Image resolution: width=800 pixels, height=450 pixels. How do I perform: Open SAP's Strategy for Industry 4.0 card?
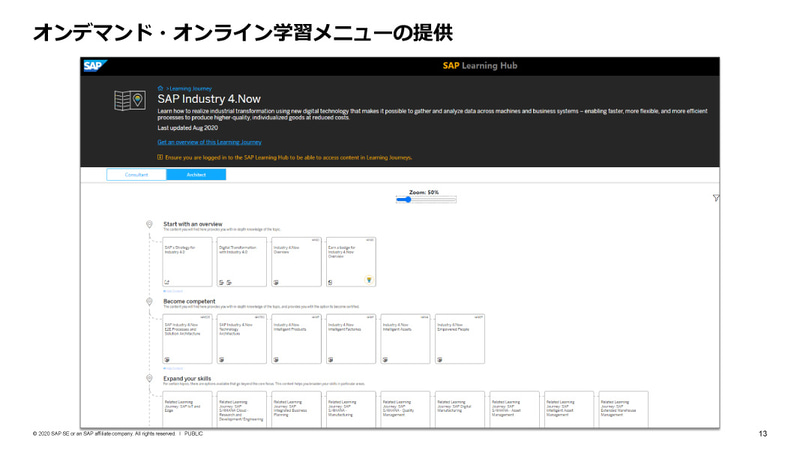(187, 262)
